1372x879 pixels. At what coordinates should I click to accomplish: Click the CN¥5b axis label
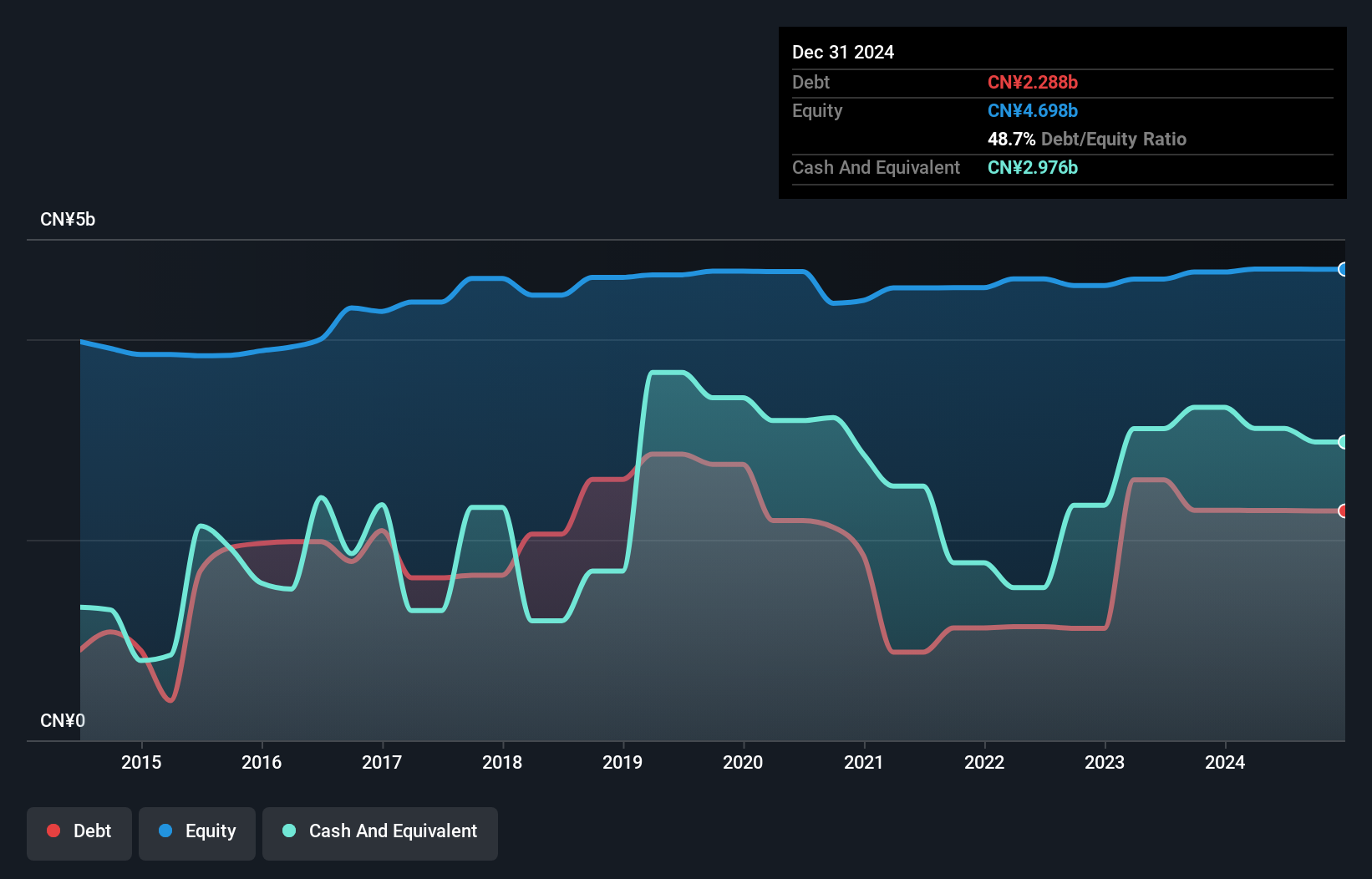coord(69,219)
